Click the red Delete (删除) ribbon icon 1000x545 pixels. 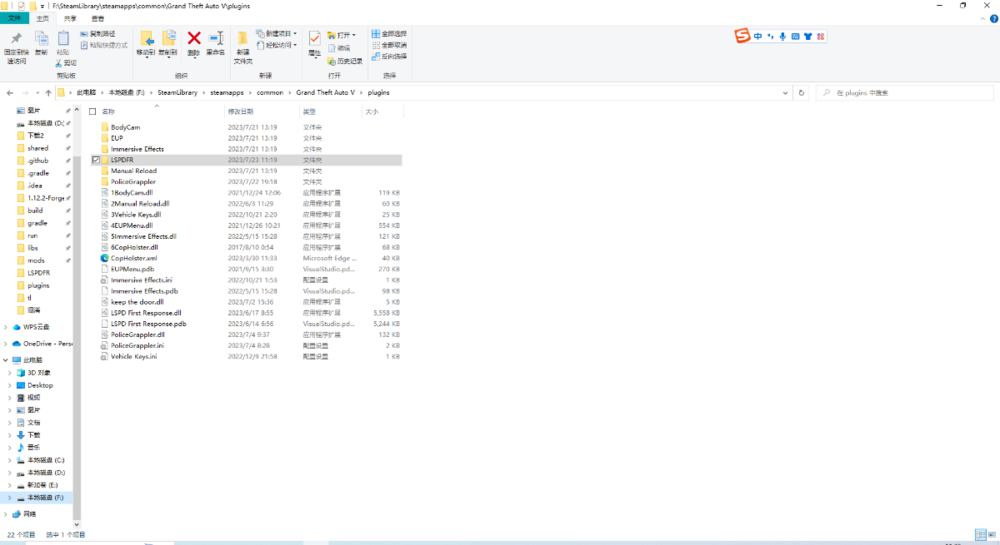point(194,41)
